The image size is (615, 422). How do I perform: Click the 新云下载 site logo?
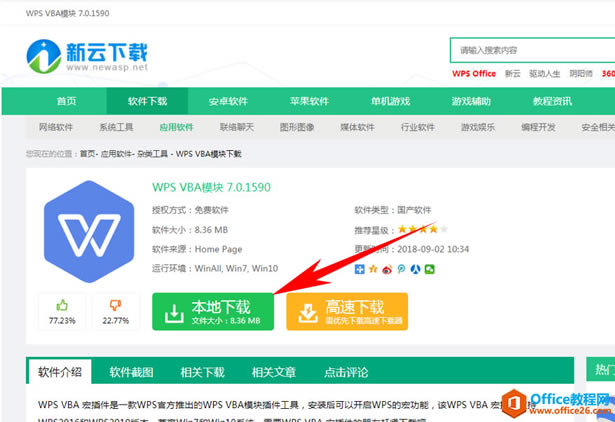[x=87, y=56]
